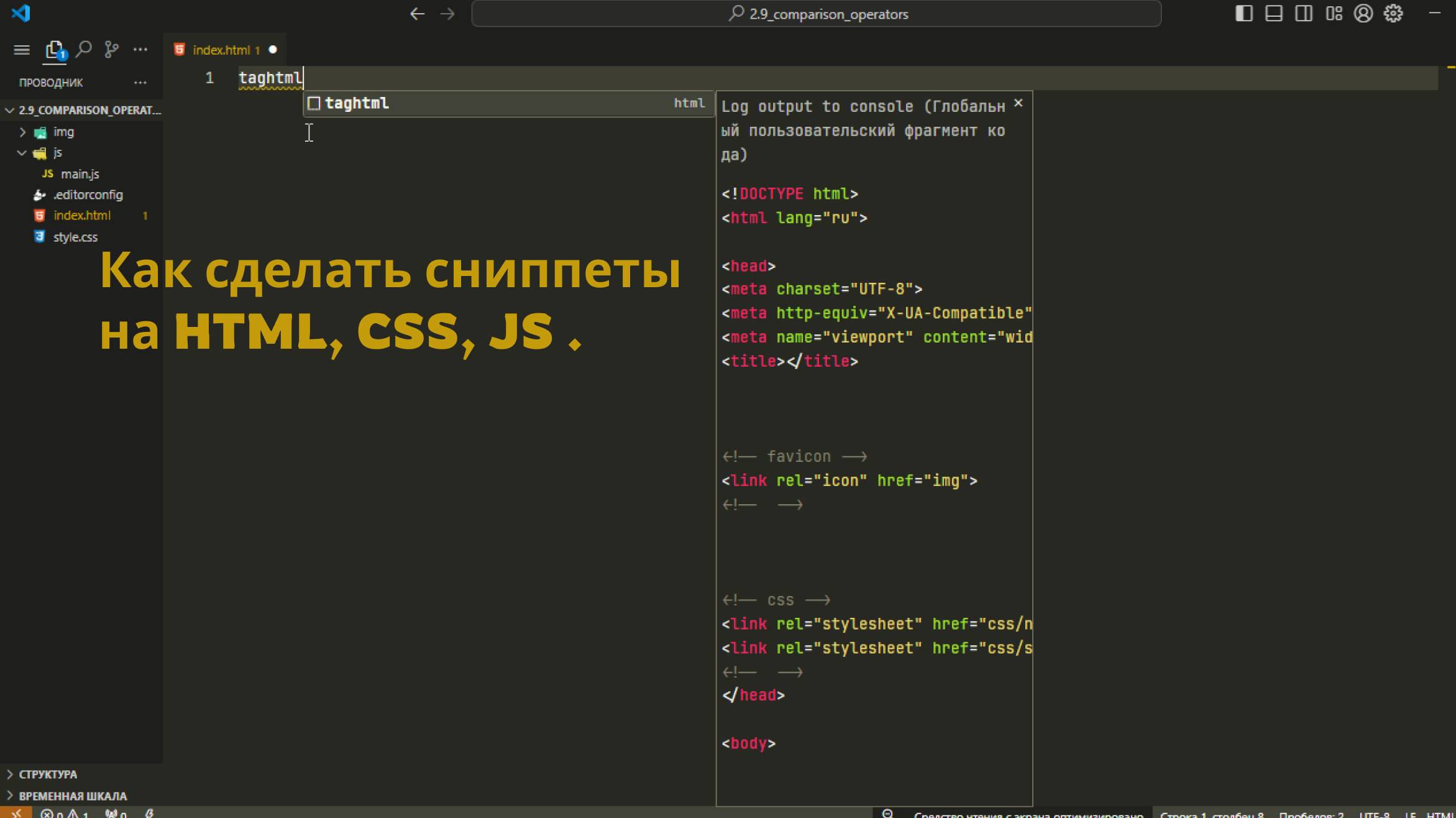Select index.html in the explorer
This screenshot has width=1456, height=818.
[x=81, y=216]
